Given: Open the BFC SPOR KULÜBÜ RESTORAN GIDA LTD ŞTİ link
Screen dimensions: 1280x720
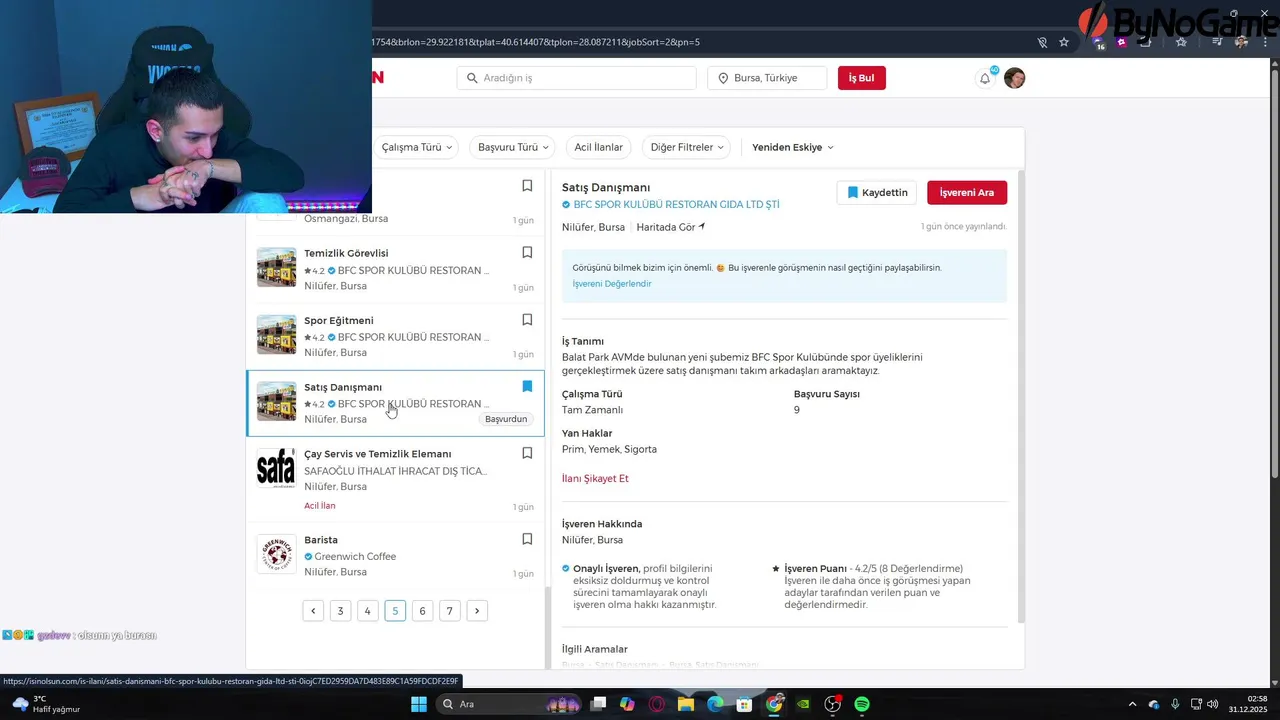Looking at the screenshot, I should point(676,204).
